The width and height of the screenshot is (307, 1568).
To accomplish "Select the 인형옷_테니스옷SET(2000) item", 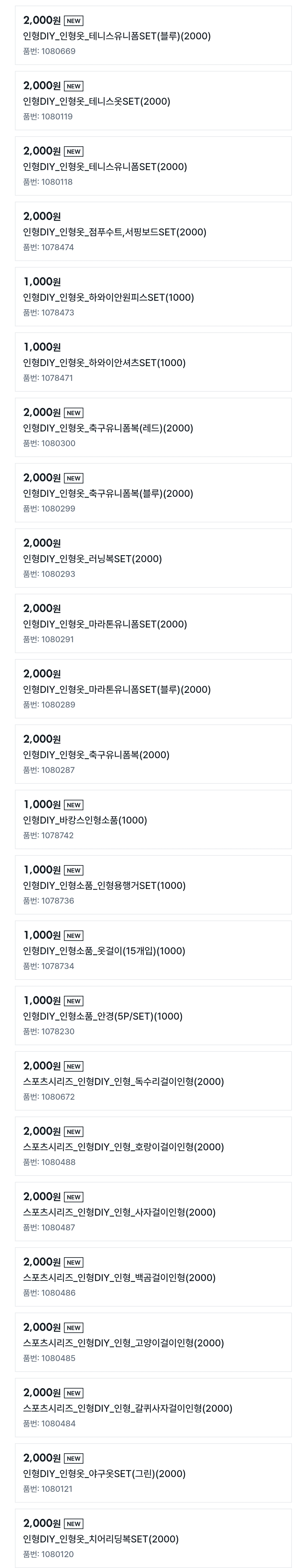I will pos(153,100).
